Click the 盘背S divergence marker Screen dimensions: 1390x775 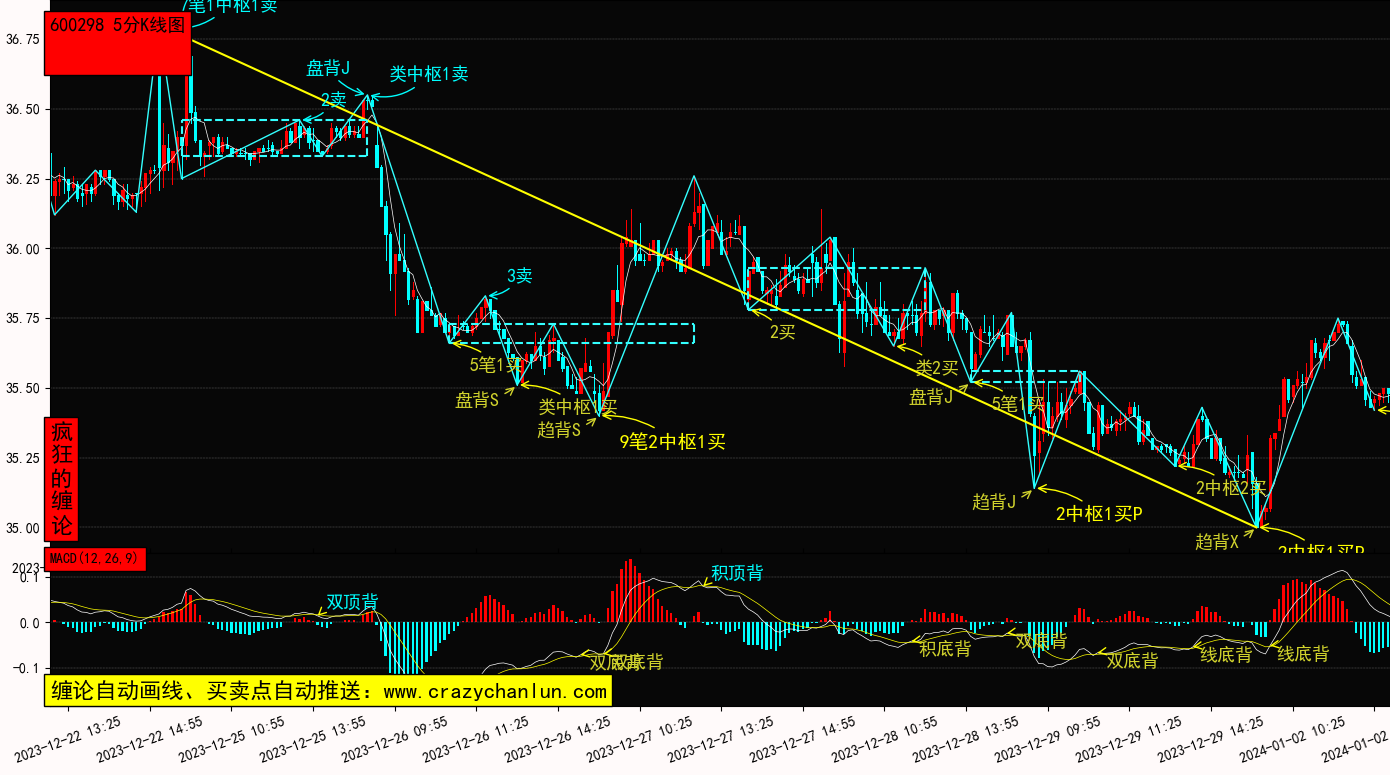coord(477,401)
